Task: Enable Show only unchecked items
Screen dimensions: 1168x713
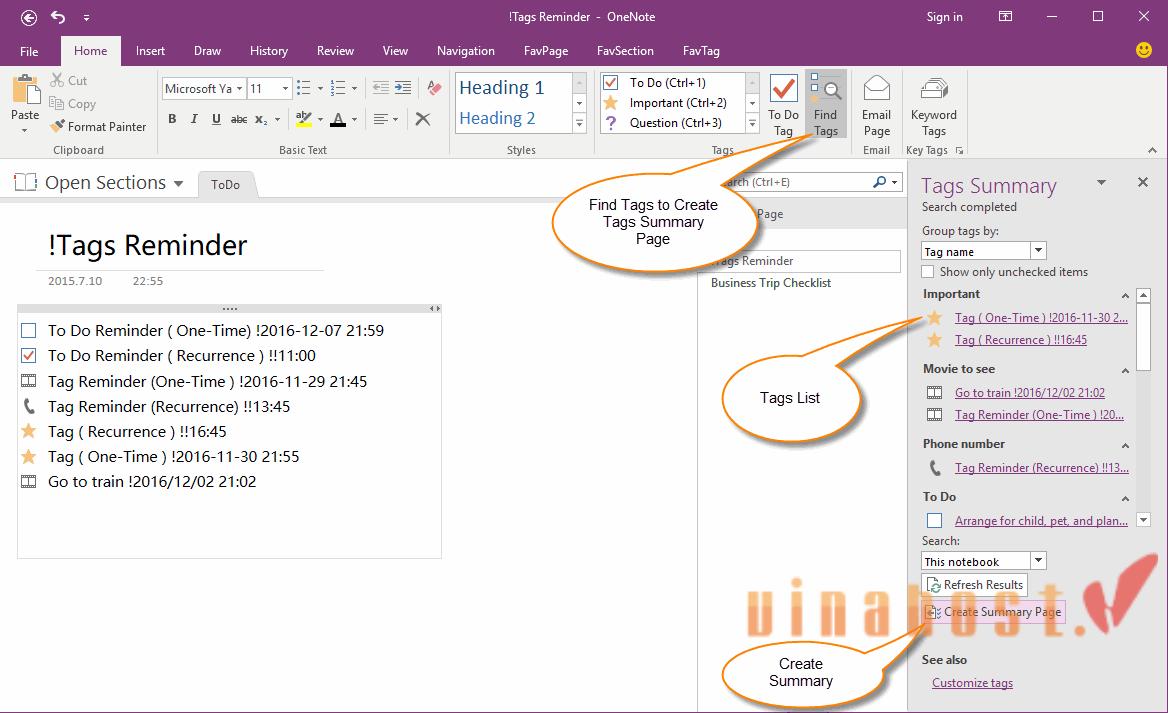Action: pyautogui.click(x=927, y=271)
